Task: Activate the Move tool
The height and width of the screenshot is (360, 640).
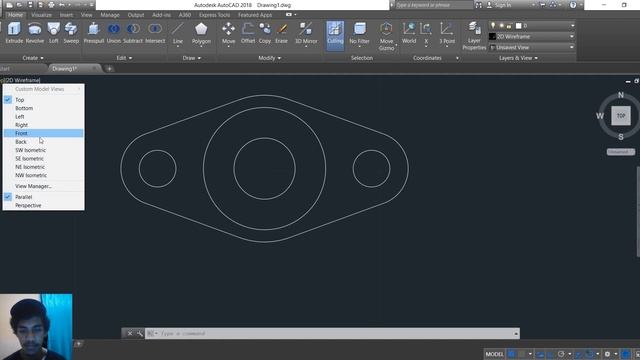Action: [229, 34]
